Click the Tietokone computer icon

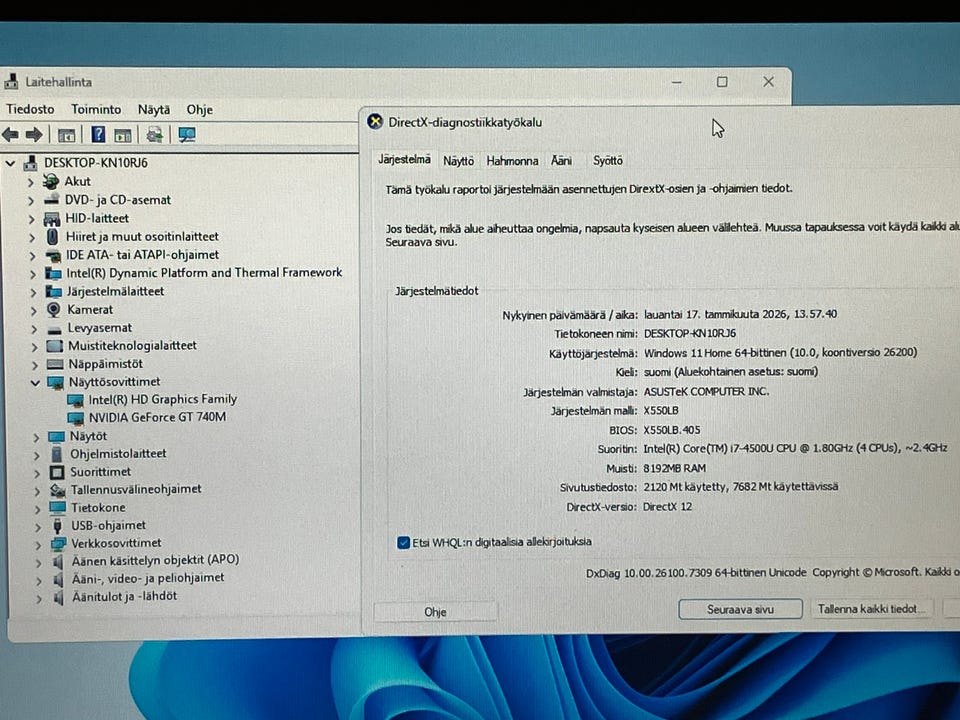[58, 508]
